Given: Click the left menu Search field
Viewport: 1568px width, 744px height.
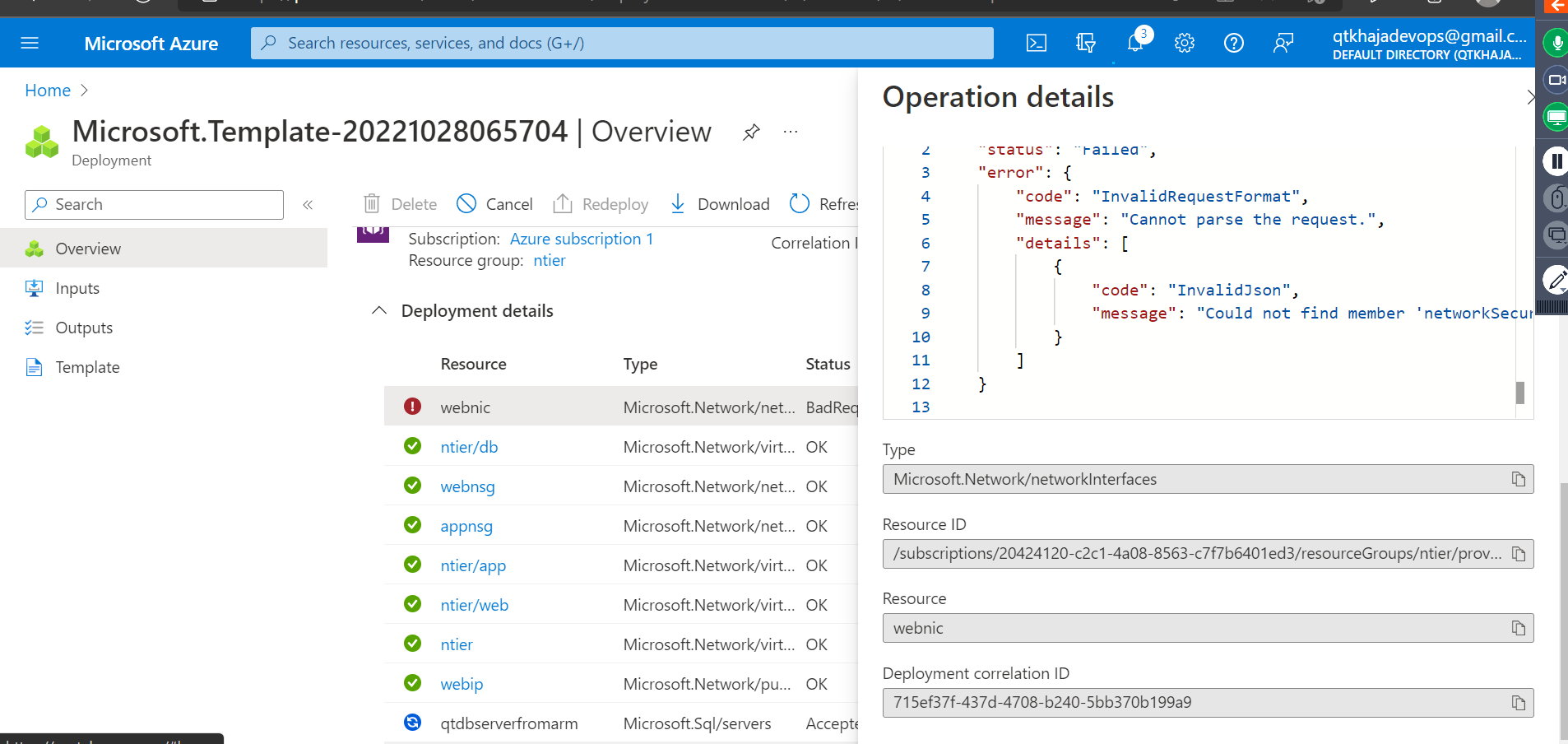Looking at the screenshot, I should (154, 205).
